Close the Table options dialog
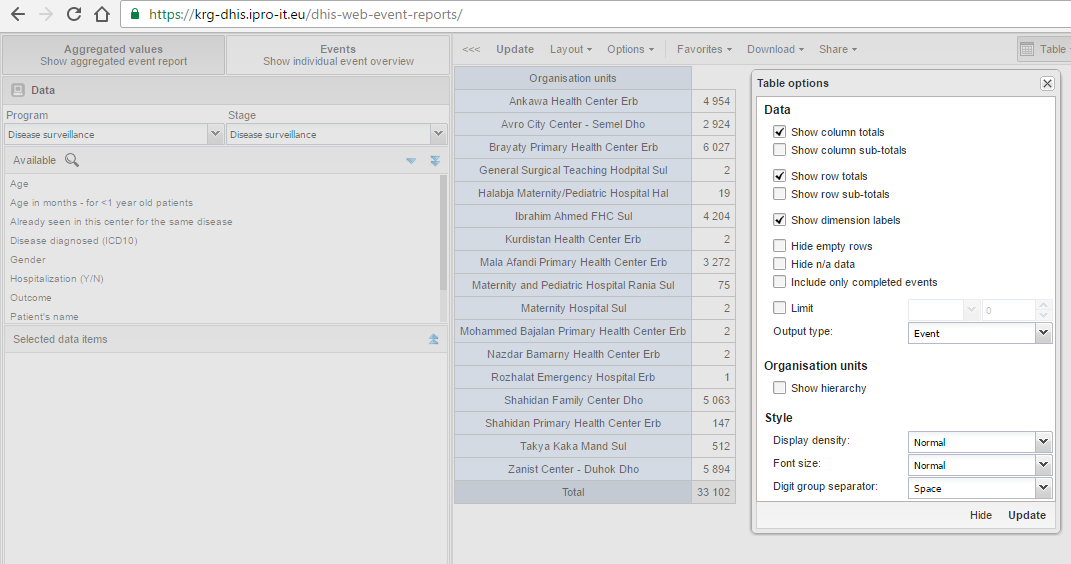1071x564 pixels. point(1047,84)
